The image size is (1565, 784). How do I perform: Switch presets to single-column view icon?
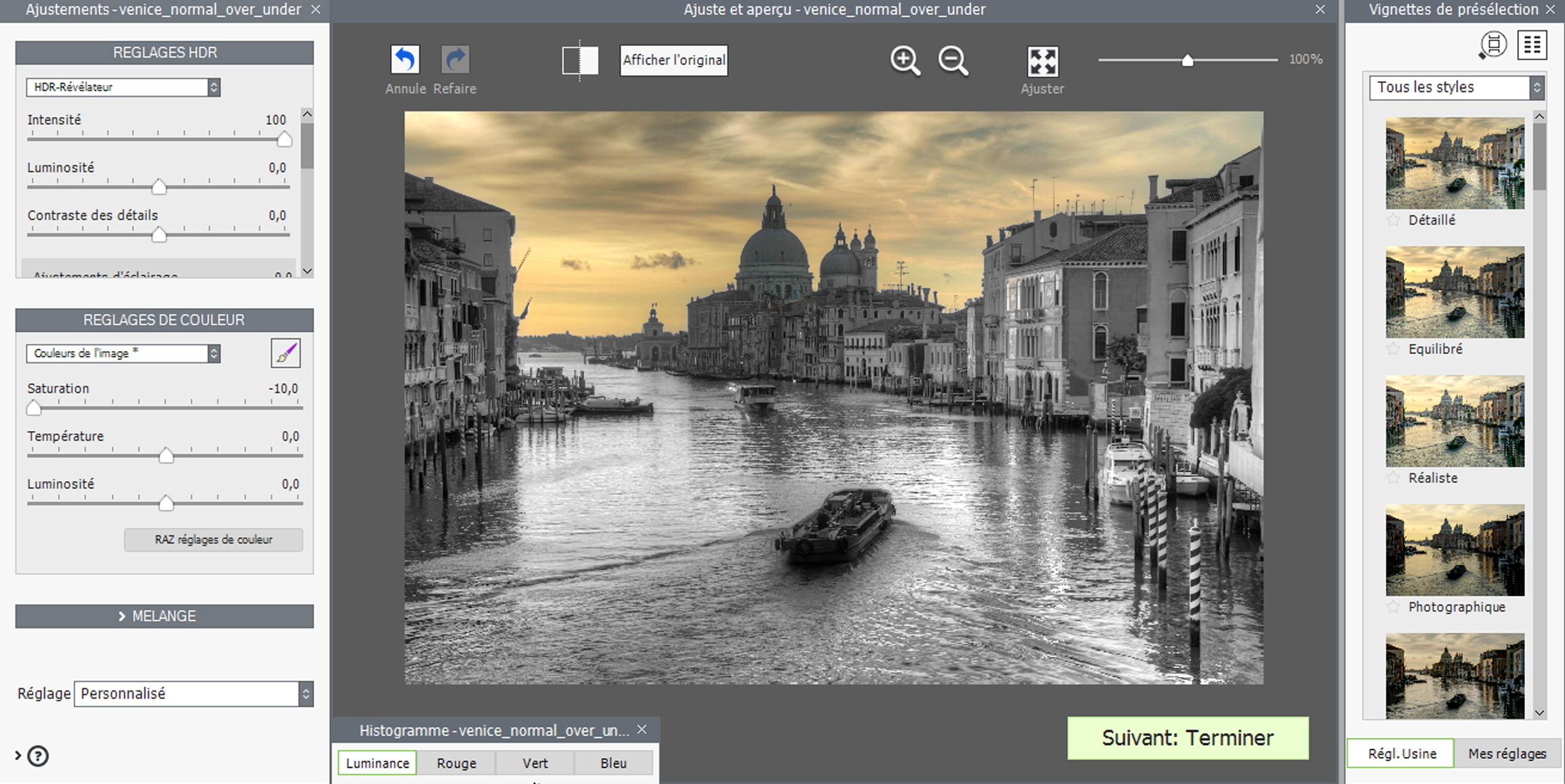click(1493, 45)
